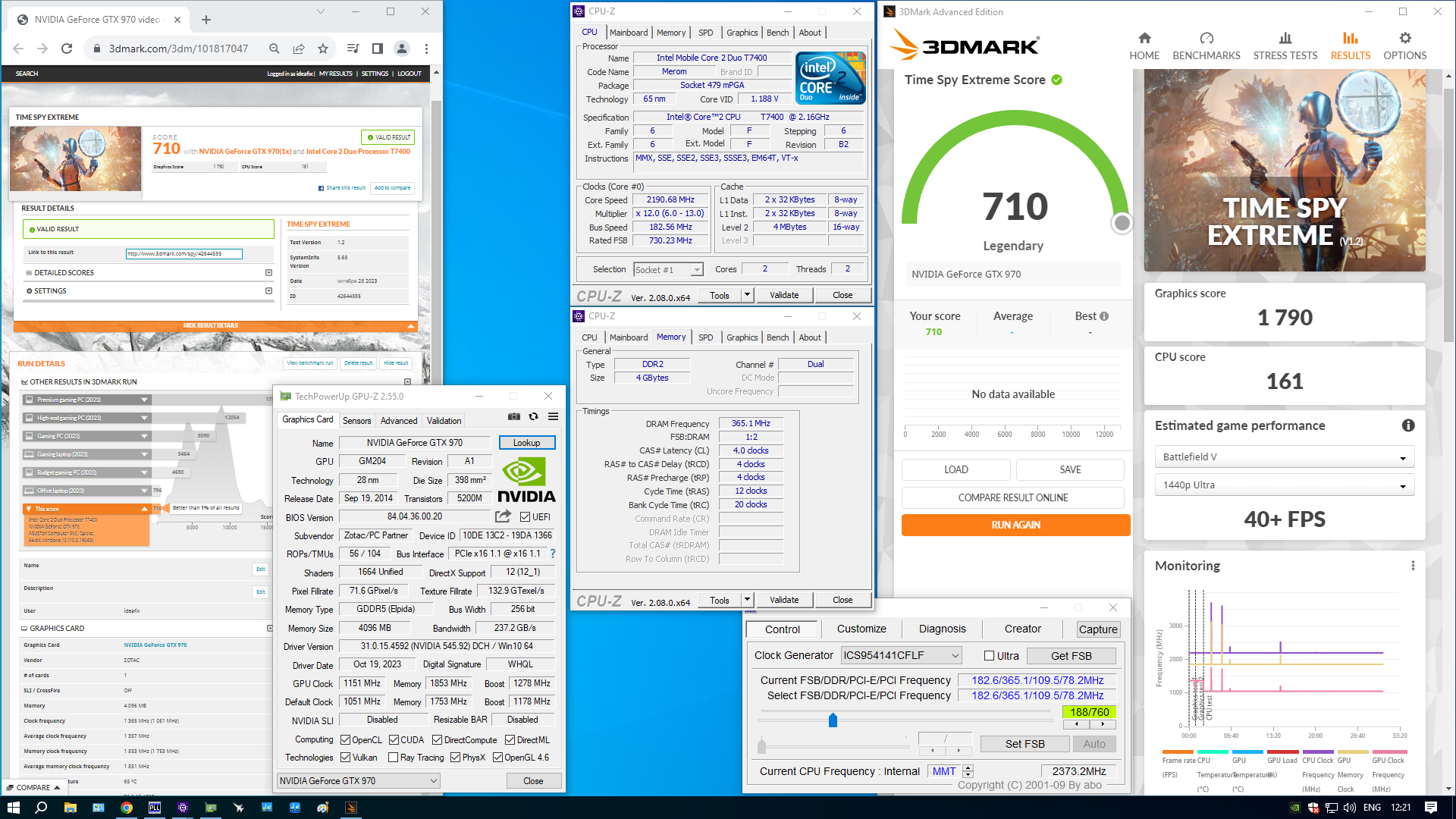Open 3DMark OPTIONS gear
The height and width of the screenshot is (819, 1456).
(1404, 46)
